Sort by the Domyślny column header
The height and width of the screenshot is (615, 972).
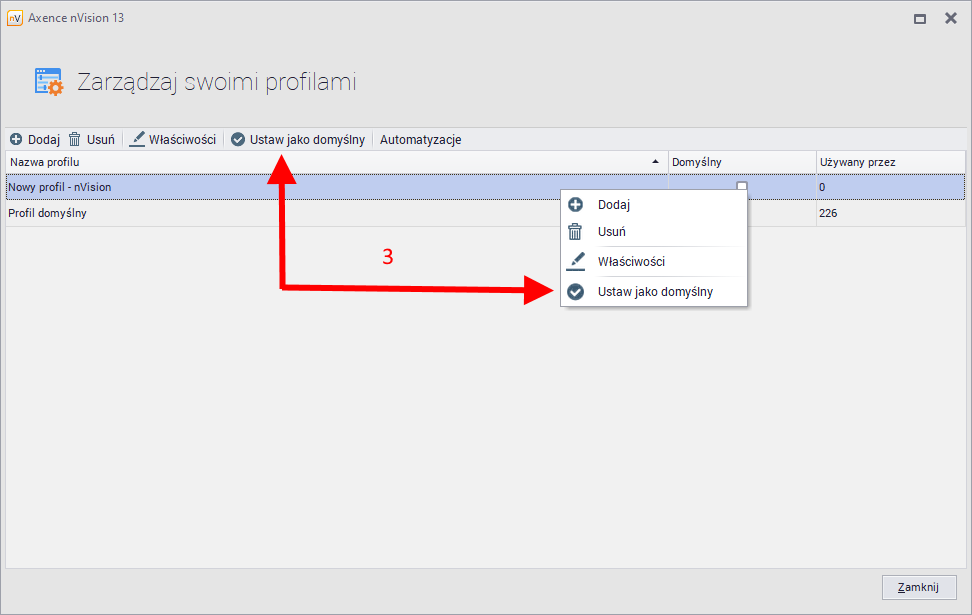click(x=741, y=162)
